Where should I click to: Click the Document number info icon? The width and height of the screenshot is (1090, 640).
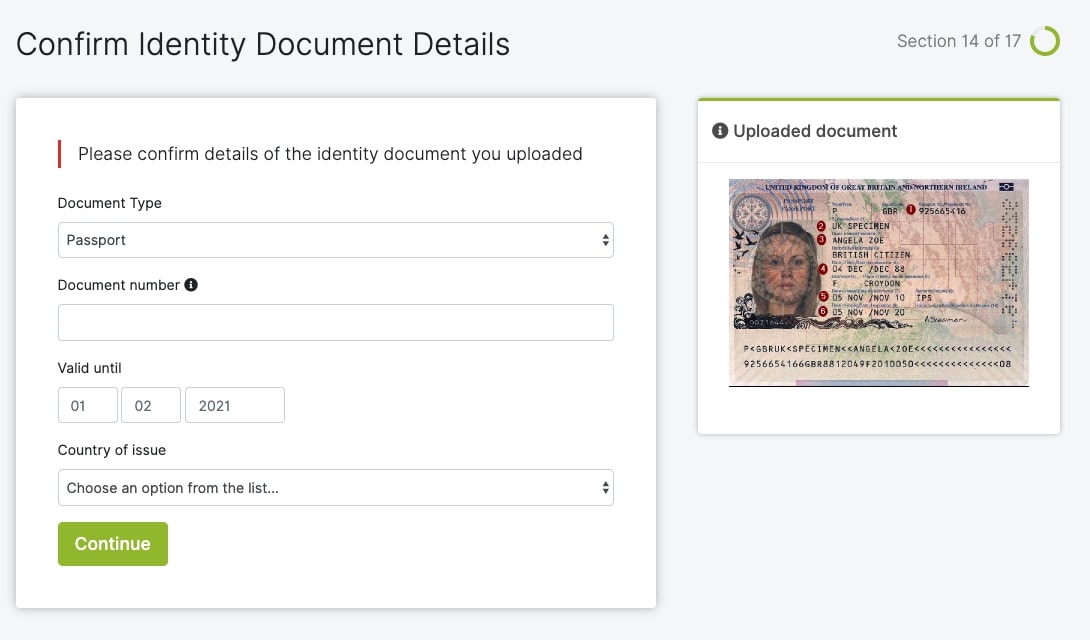(x=190, y=284)
